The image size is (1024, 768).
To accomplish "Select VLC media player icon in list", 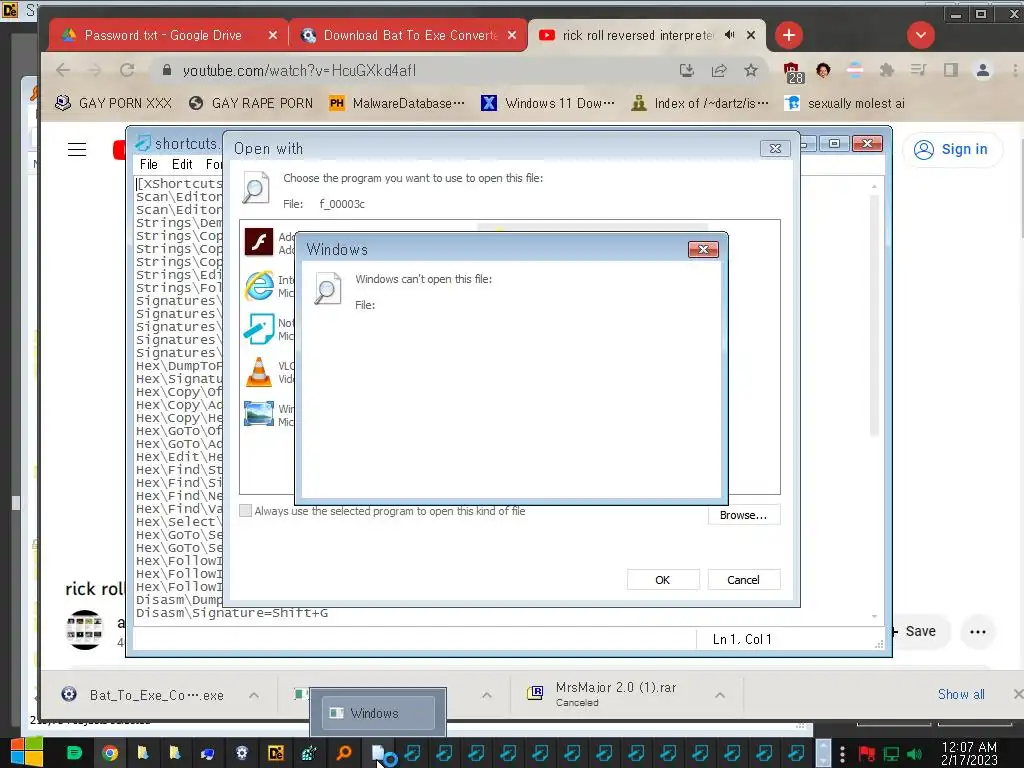I will pyautogui.click(x=259, y=372).
